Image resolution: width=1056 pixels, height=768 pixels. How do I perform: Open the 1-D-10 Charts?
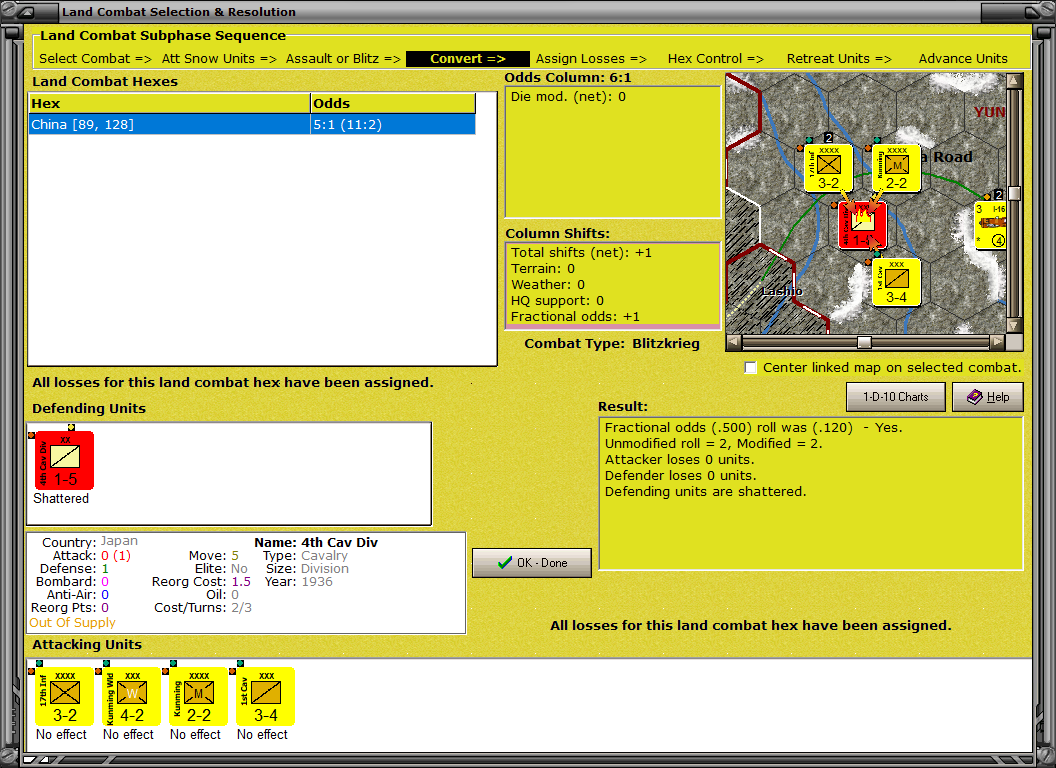896,397
